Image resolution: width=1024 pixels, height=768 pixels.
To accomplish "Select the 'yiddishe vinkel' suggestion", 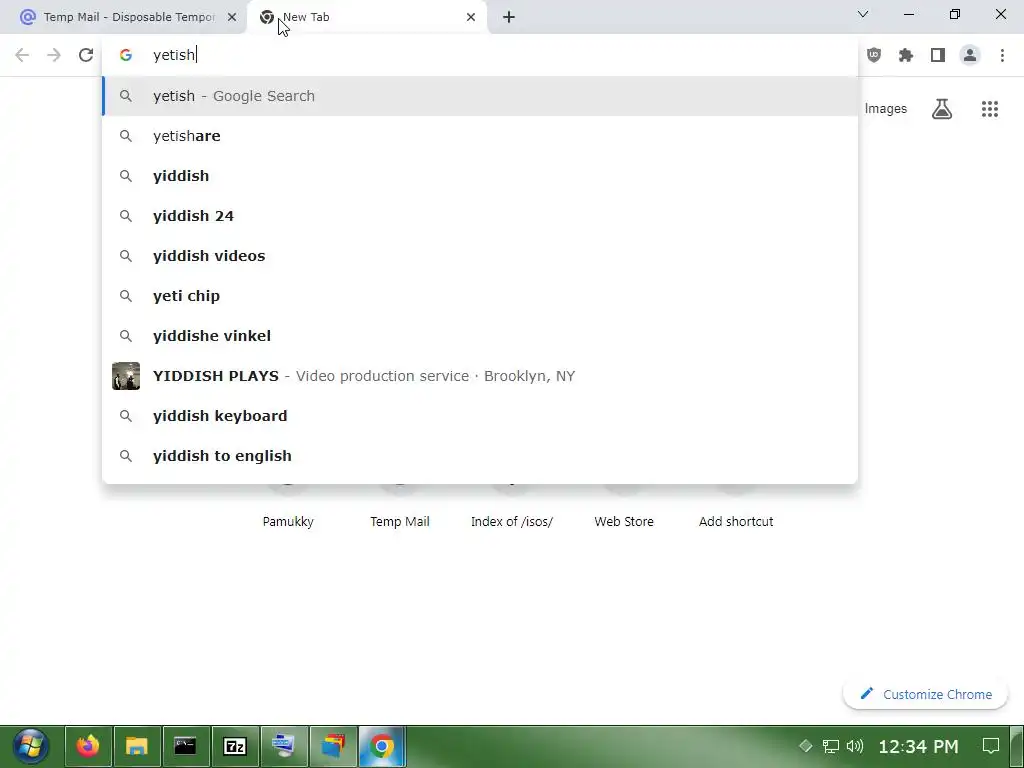I will click(480, 336).
